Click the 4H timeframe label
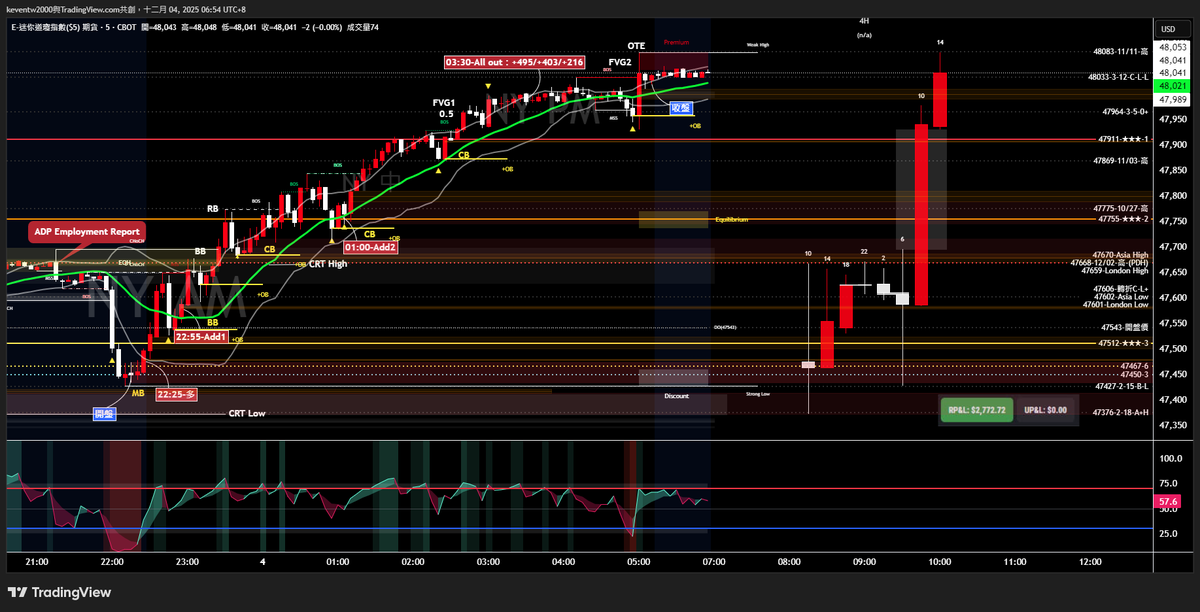This screenshot has width=1200, height=612. (x=864, y=20)
